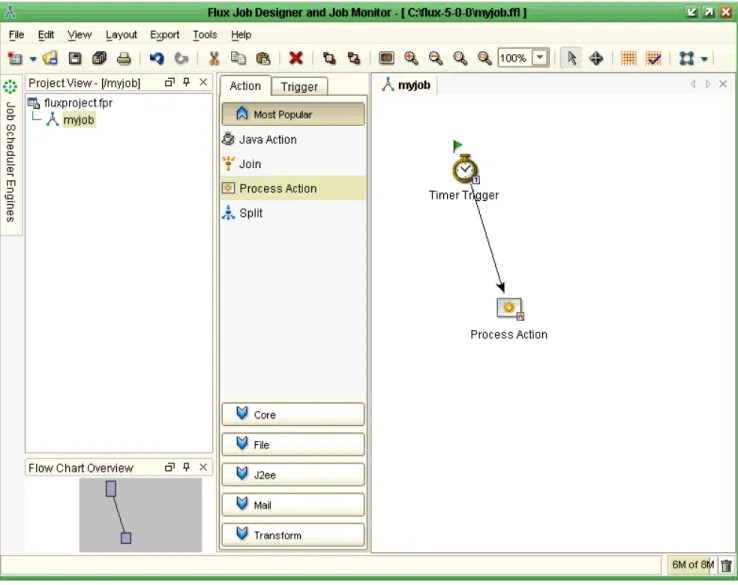Click the 100% zoom field
Screen dimensions: 738x585
point(515,58)
